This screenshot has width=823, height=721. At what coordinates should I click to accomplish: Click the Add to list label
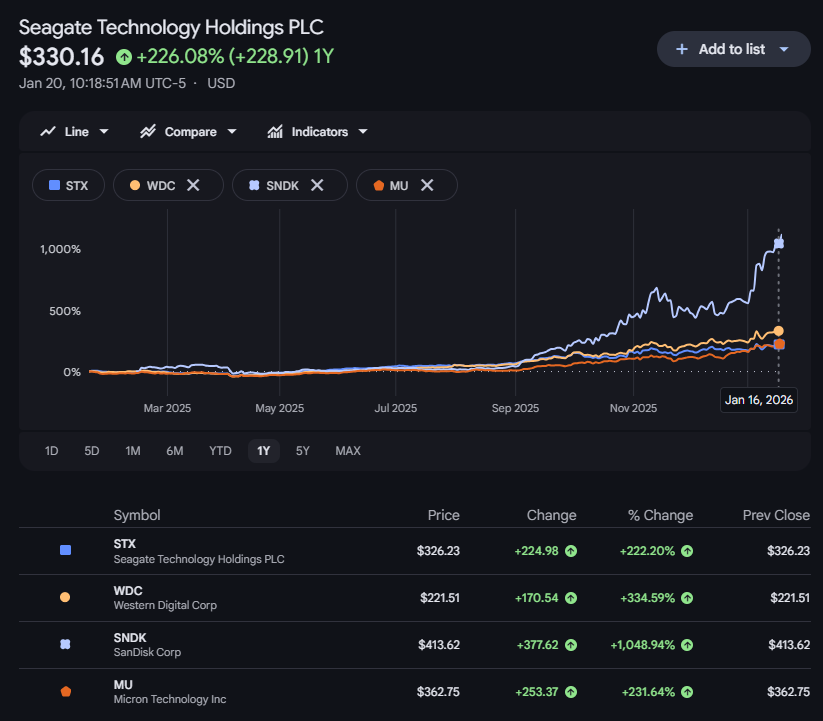pos(732,49)
